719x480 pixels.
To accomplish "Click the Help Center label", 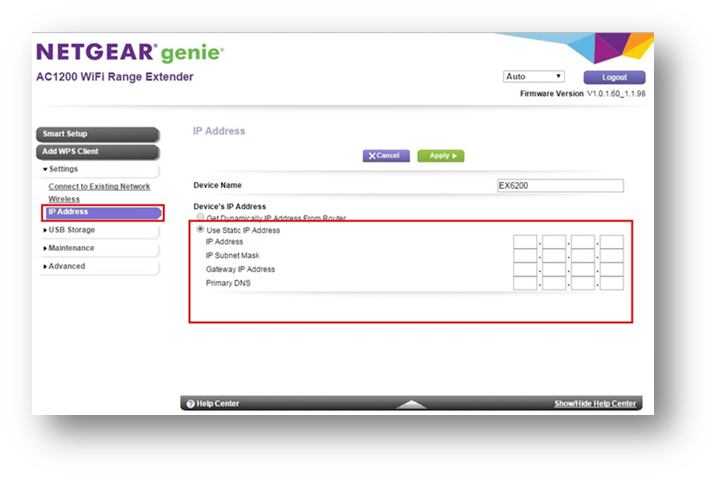I will tap(218, 404).
